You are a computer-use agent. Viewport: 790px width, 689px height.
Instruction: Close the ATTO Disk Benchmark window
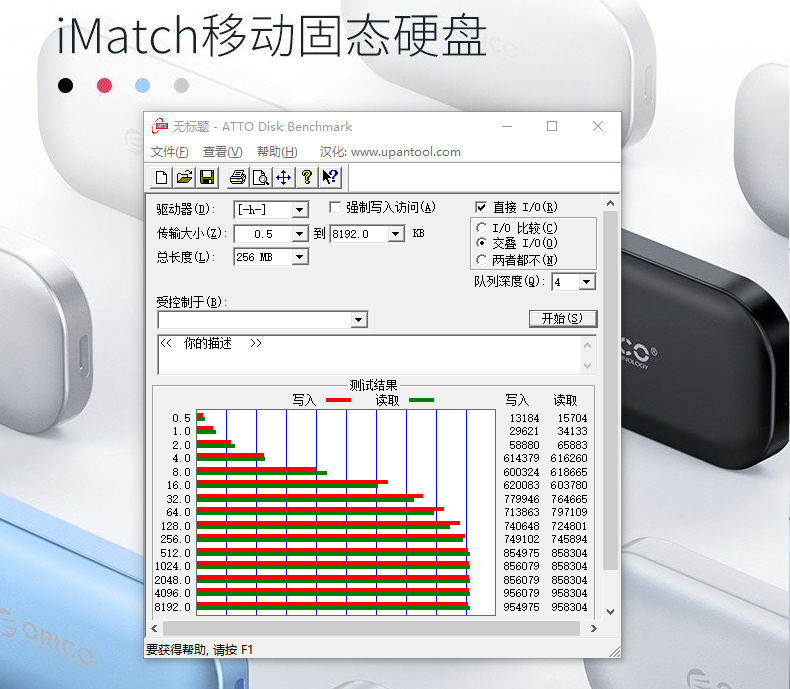click(598, 126)
